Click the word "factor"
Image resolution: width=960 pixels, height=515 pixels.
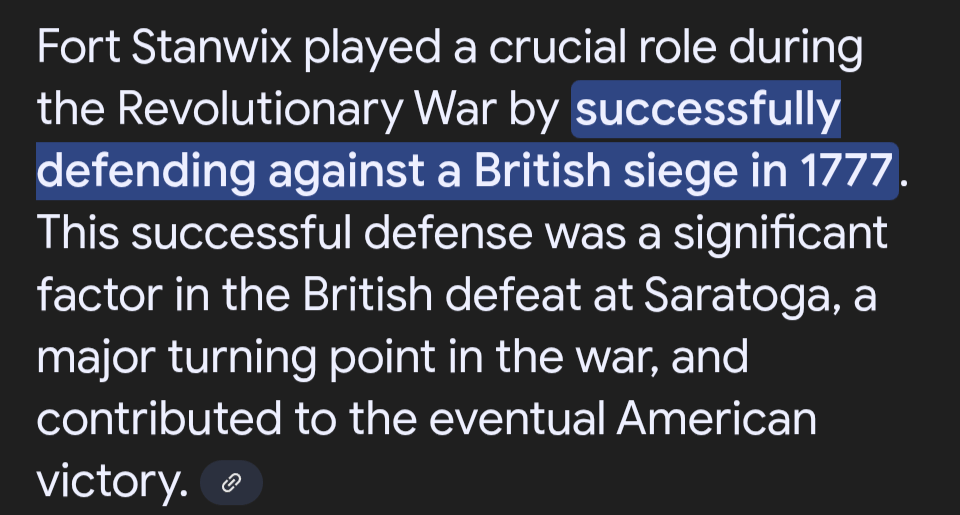(x=94, y=297)
